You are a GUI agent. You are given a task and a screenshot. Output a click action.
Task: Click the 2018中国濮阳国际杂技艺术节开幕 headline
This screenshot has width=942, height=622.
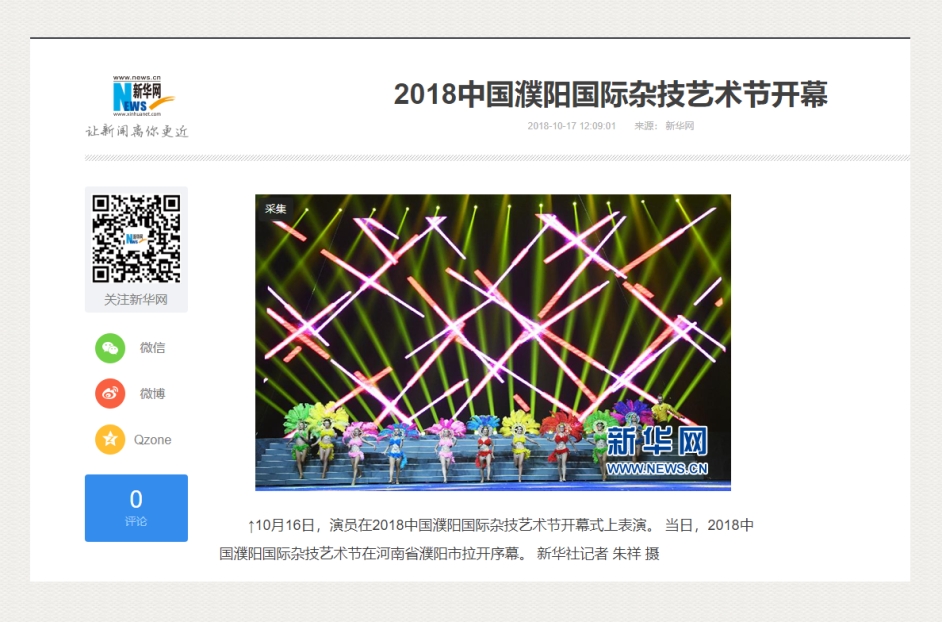coord(610,95)
